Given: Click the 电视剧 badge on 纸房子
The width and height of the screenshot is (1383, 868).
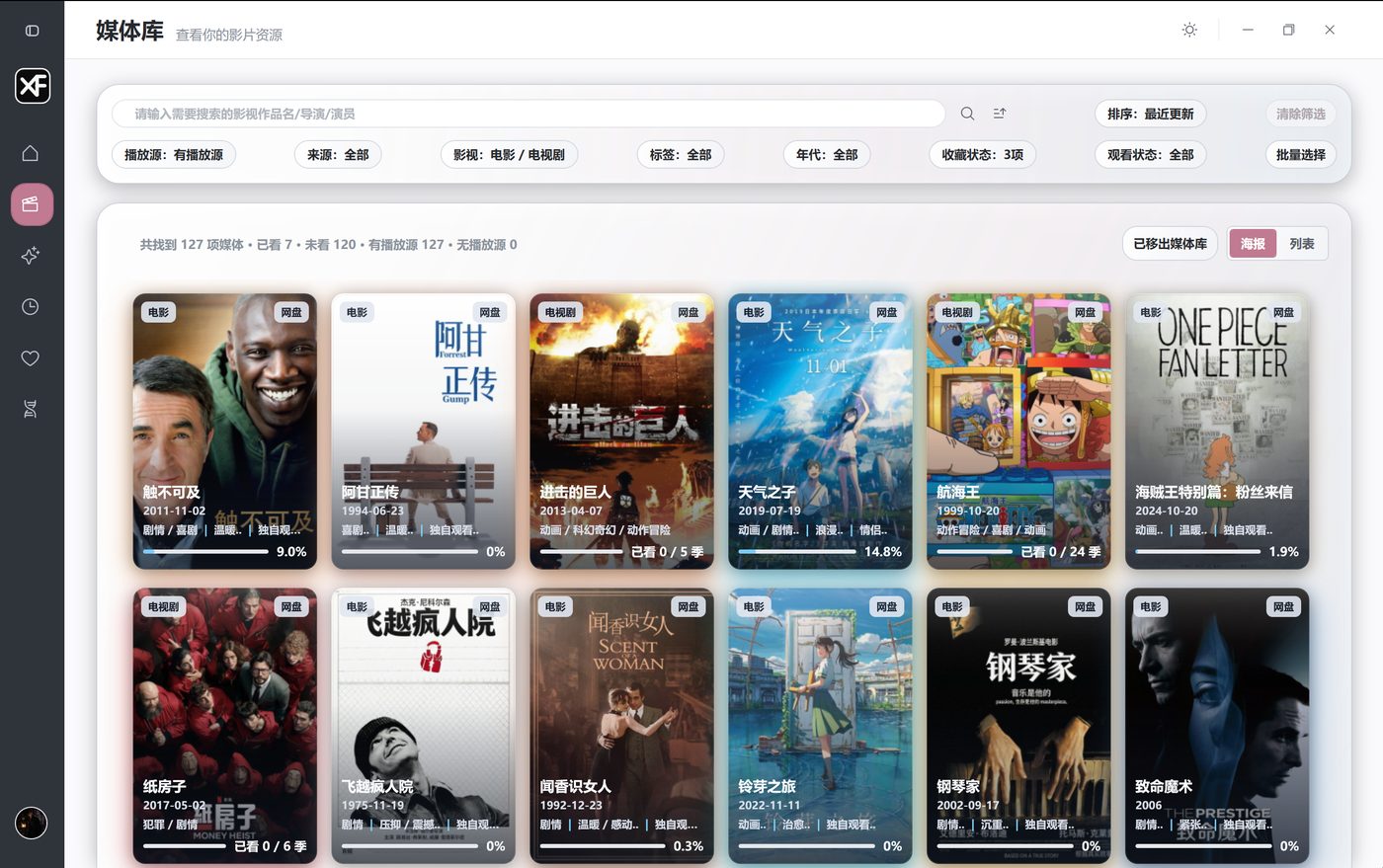Looking at the screenshot, I should pyautogui.click(x=163, y=606).
